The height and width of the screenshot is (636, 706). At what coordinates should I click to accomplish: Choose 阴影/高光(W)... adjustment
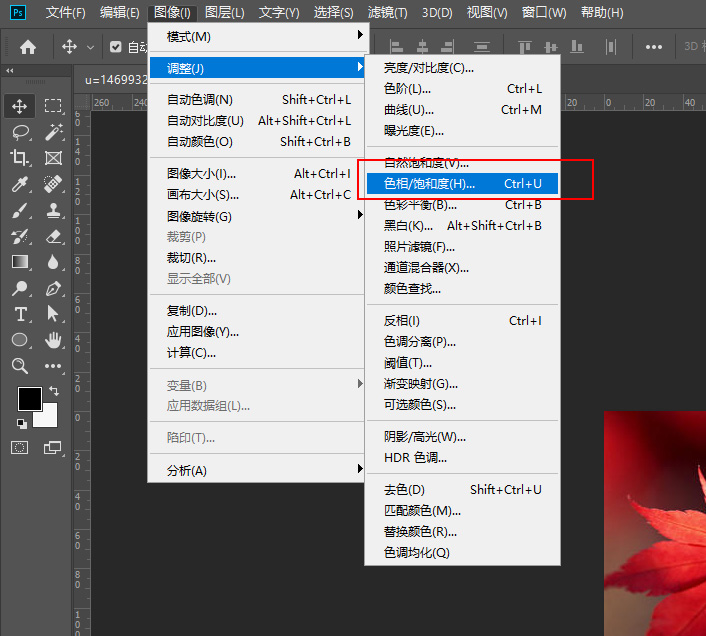point(462,437)
